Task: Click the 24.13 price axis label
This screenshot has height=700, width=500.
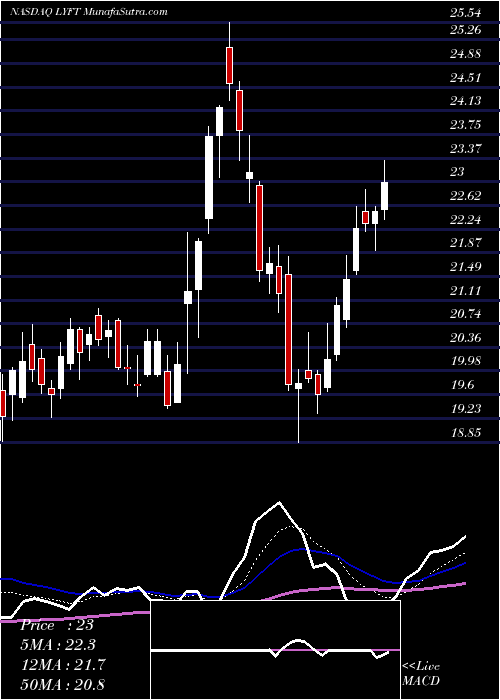Action: click(x=466, y=101)
